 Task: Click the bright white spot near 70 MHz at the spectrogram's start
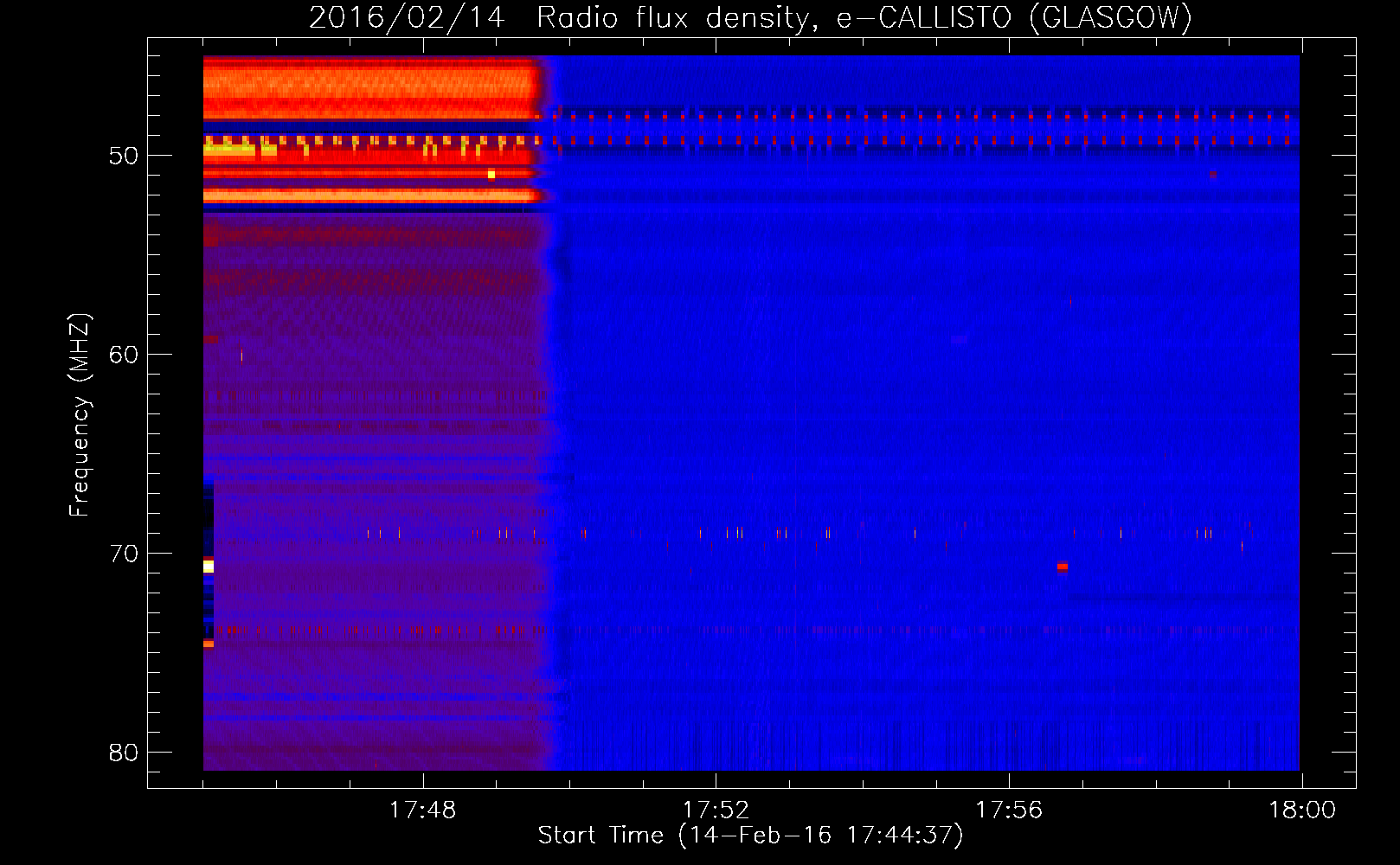209,567
